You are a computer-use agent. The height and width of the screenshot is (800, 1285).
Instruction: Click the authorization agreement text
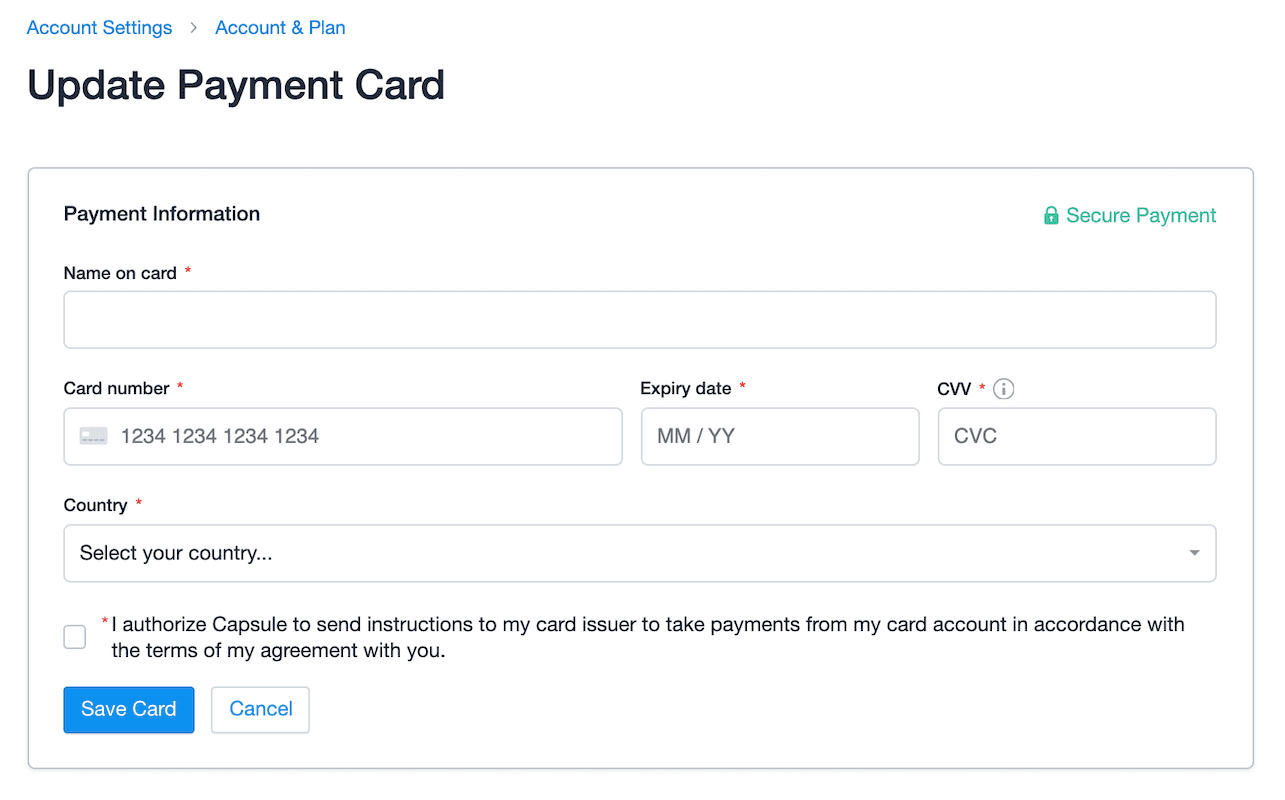coord(648,637)
